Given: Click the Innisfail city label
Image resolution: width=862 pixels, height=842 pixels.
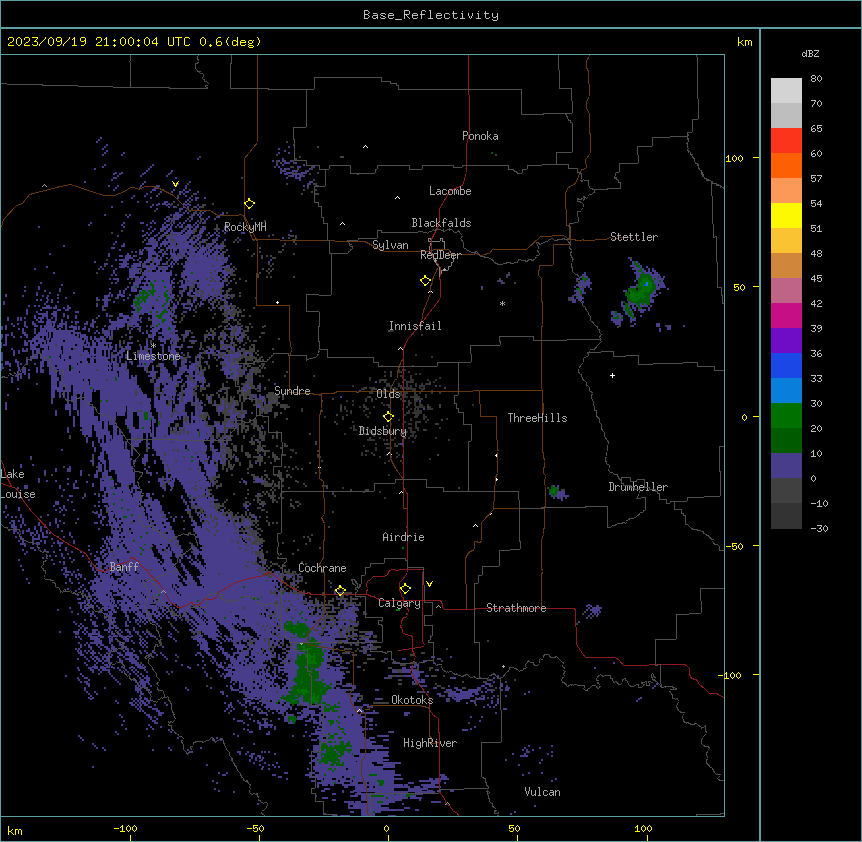Looking at the screenshot, I should pos(415,326).
